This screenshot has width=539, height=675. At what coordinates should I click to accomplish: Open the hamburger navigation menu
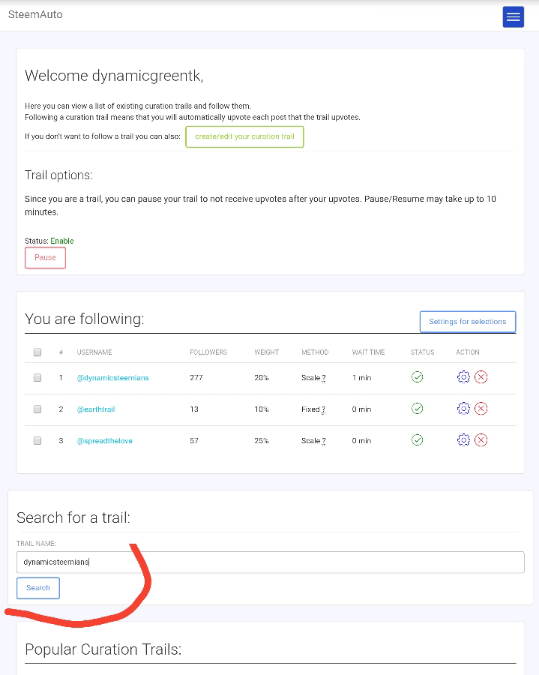coord(513,17)
